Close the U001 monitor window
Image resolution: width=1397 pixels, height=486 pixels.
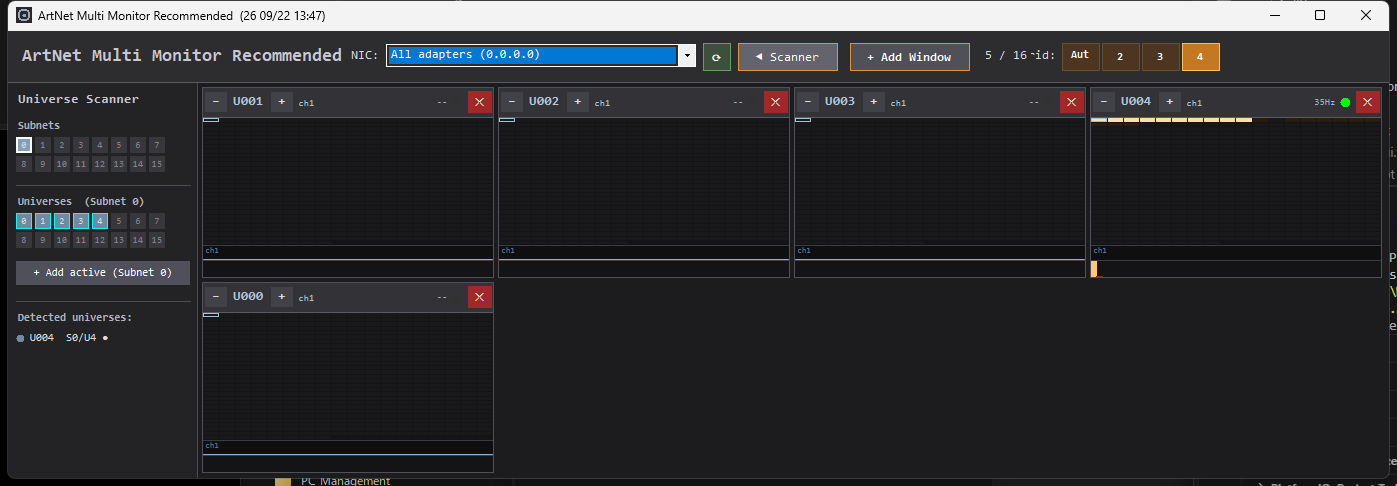pyautogui.click(x=479, y=102)
